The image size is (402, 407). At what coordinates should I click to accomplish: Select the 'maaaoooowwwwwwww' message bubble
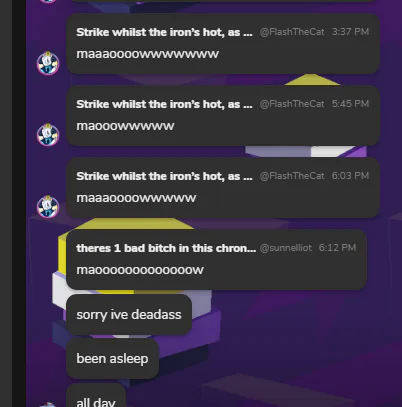(223, 44)
